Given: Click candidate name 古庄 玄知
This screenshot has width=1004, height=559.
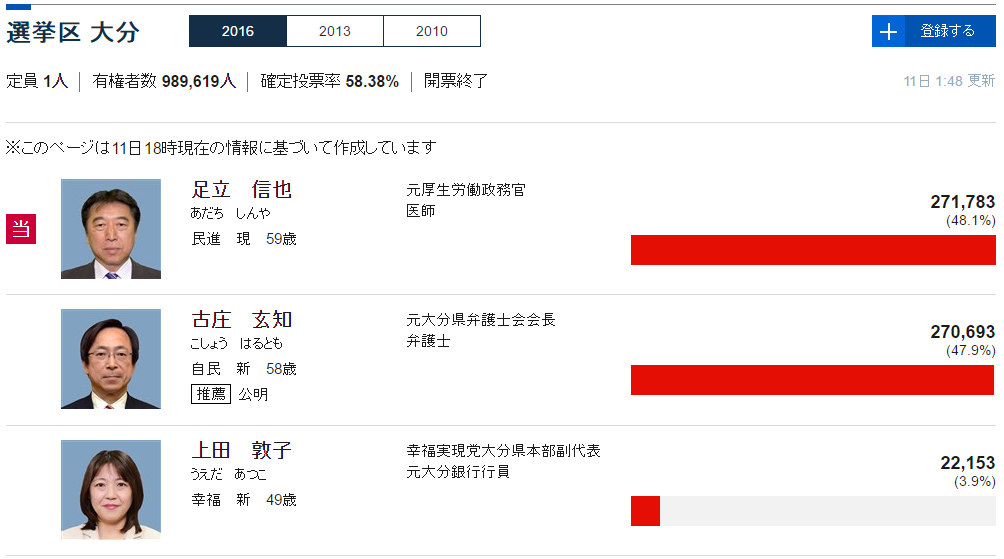Looking at the screenshot, I should [x=241, y=320].
